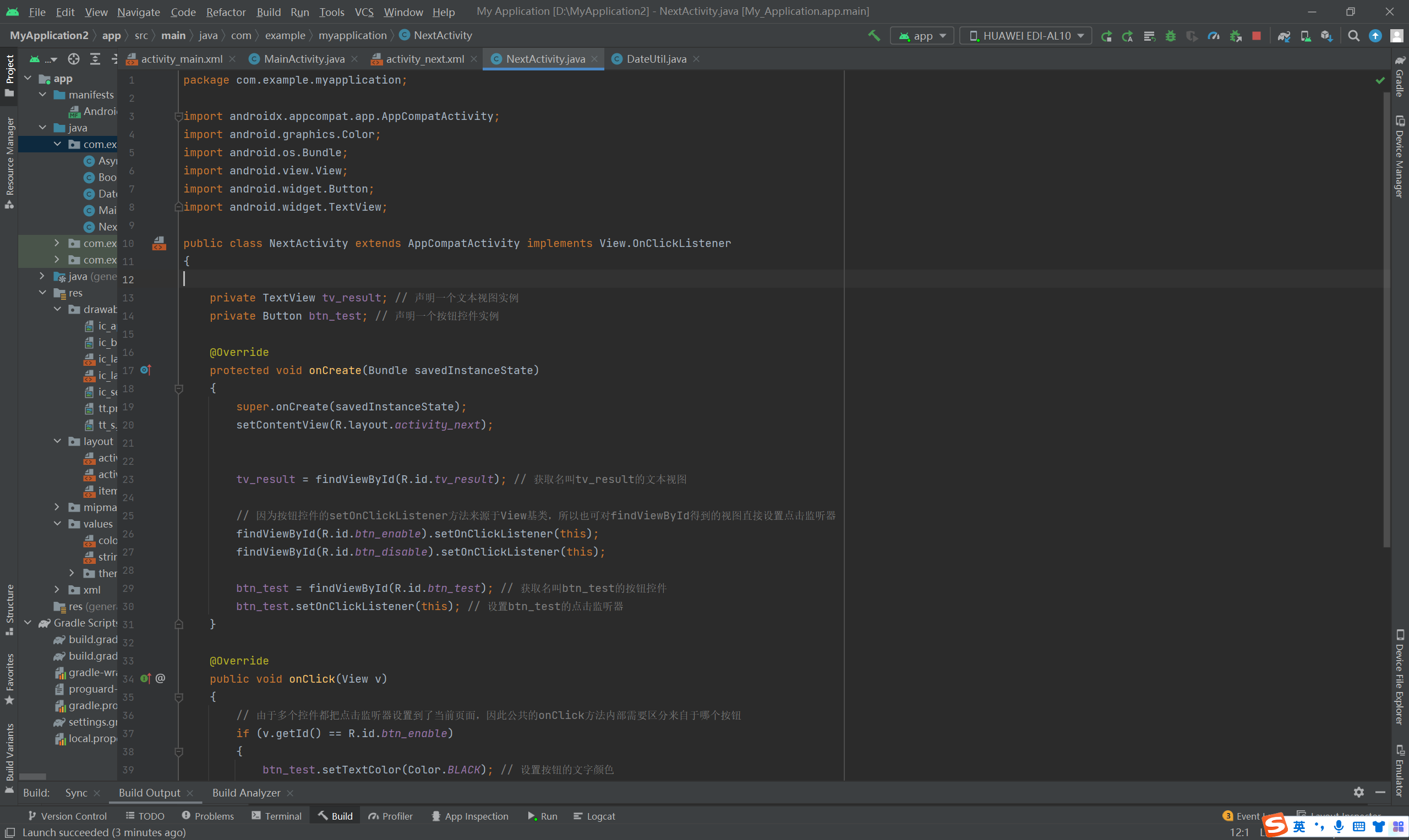This screenshot has height=840, width=1409.
Task: Expand the mipmap folder node
Action: coord(57,507)
